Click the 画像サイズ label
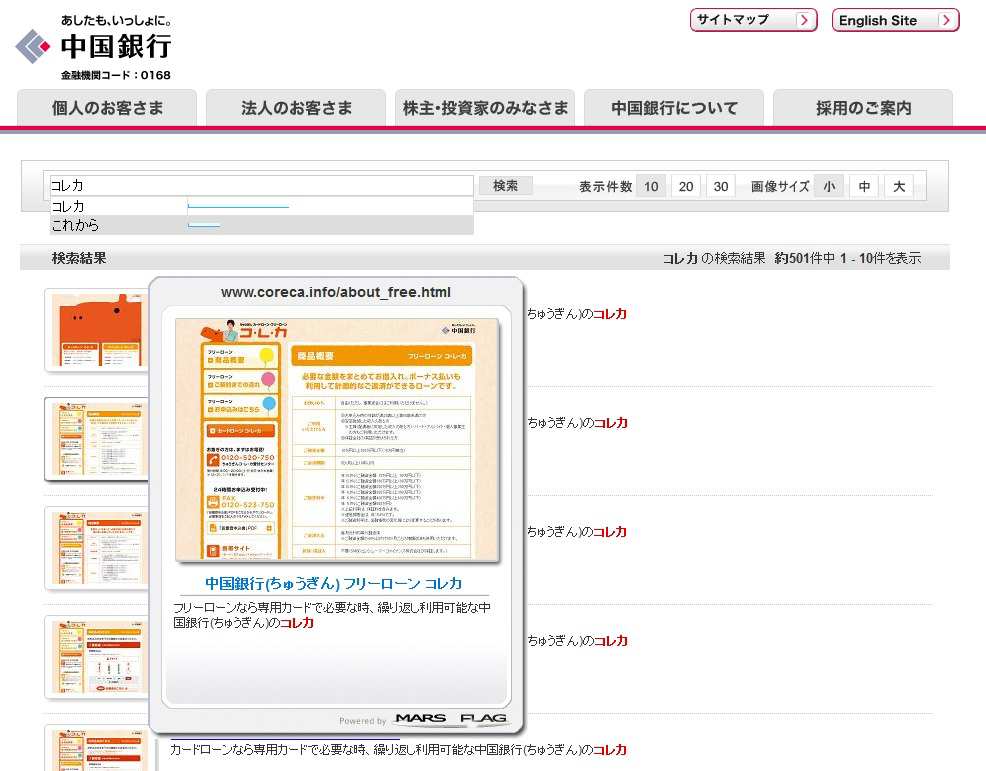 (780, 186)
